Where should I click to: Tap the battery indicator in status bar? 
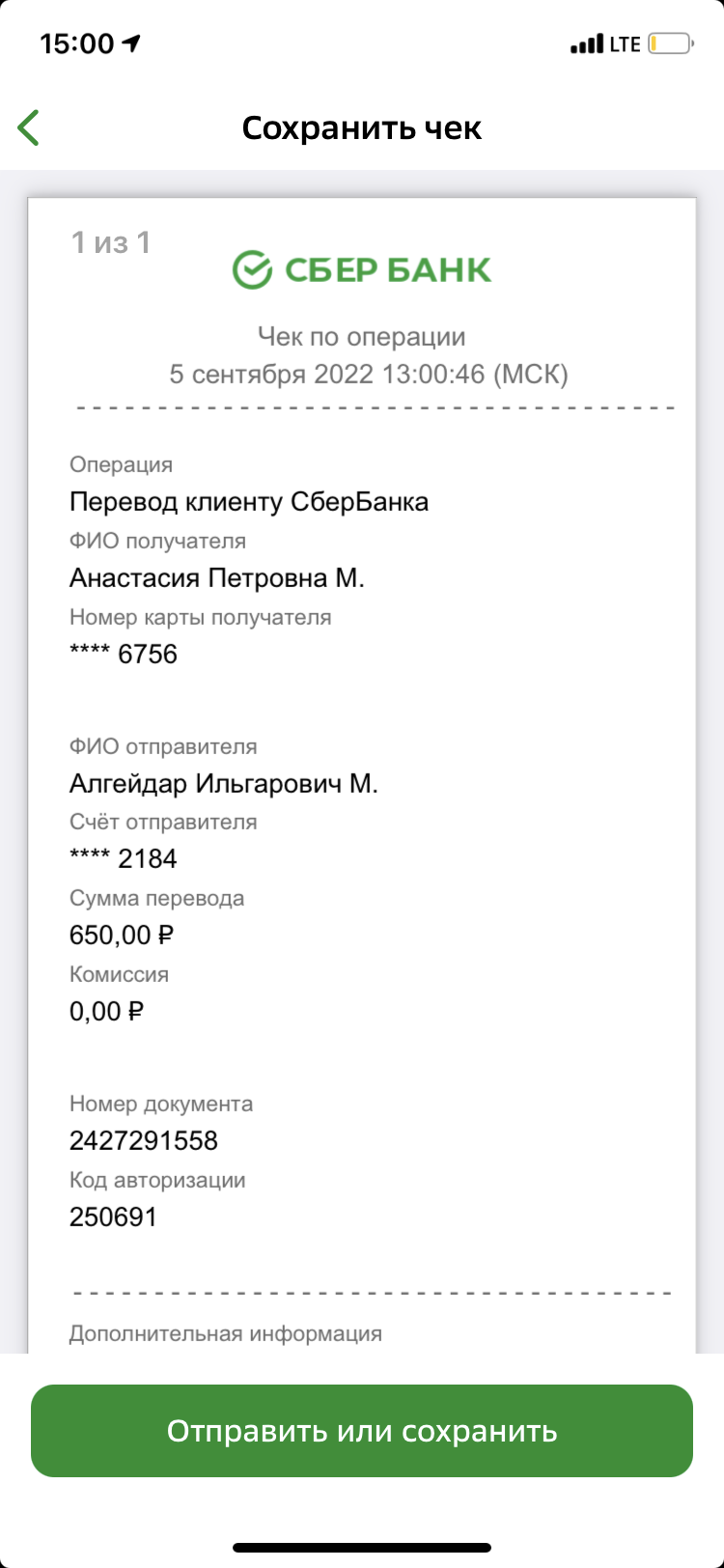[x=670, y=43]
